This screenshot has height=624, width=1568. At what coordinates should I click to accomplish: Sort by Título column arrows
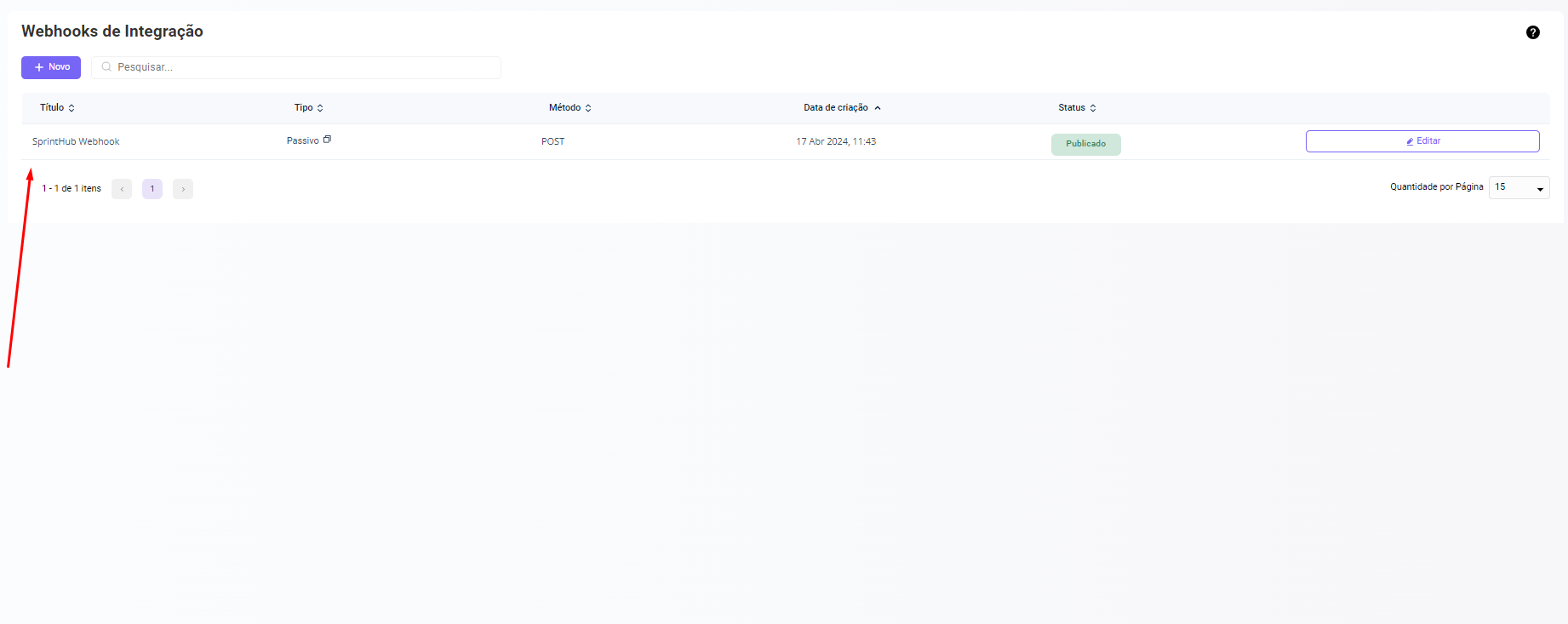72,108
